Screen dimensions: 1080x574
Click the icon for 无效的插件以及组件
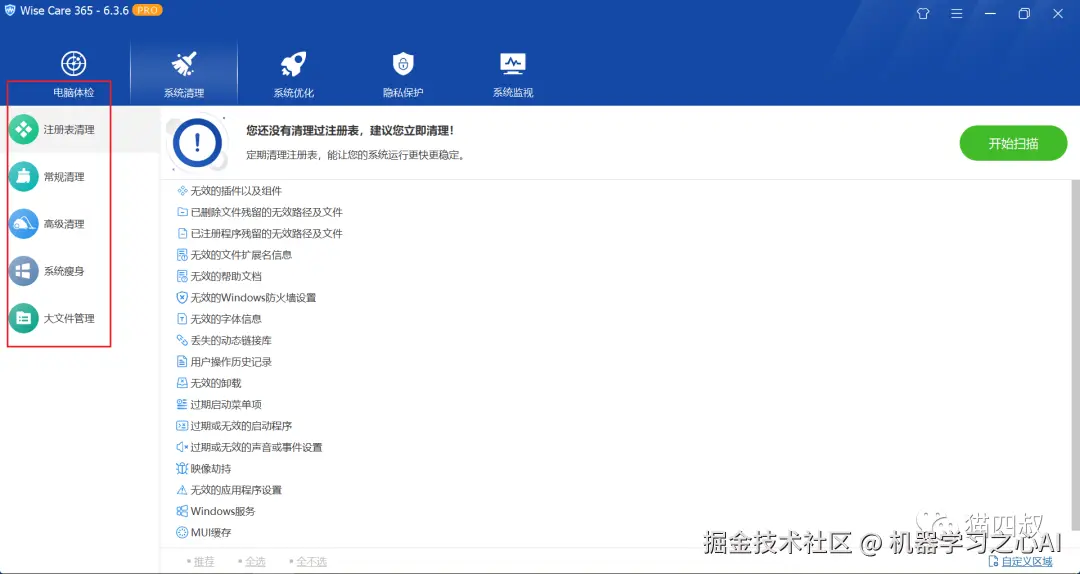point(183,191)
